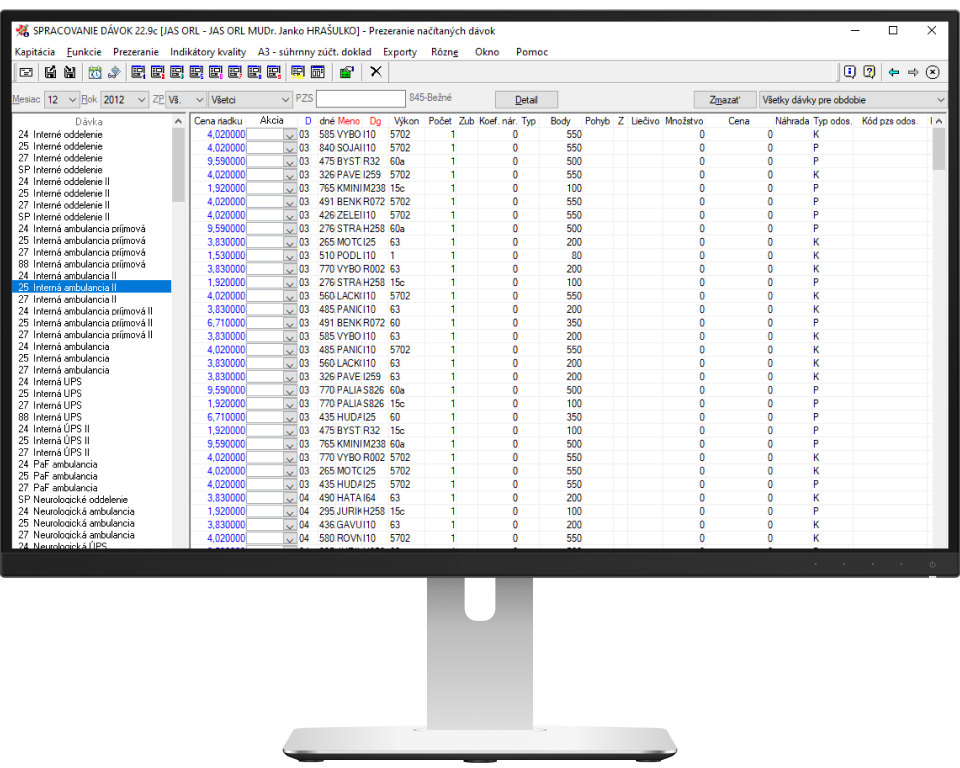Open Akcia dropdown in the 580 ROVN row

(x=290, y=539)
